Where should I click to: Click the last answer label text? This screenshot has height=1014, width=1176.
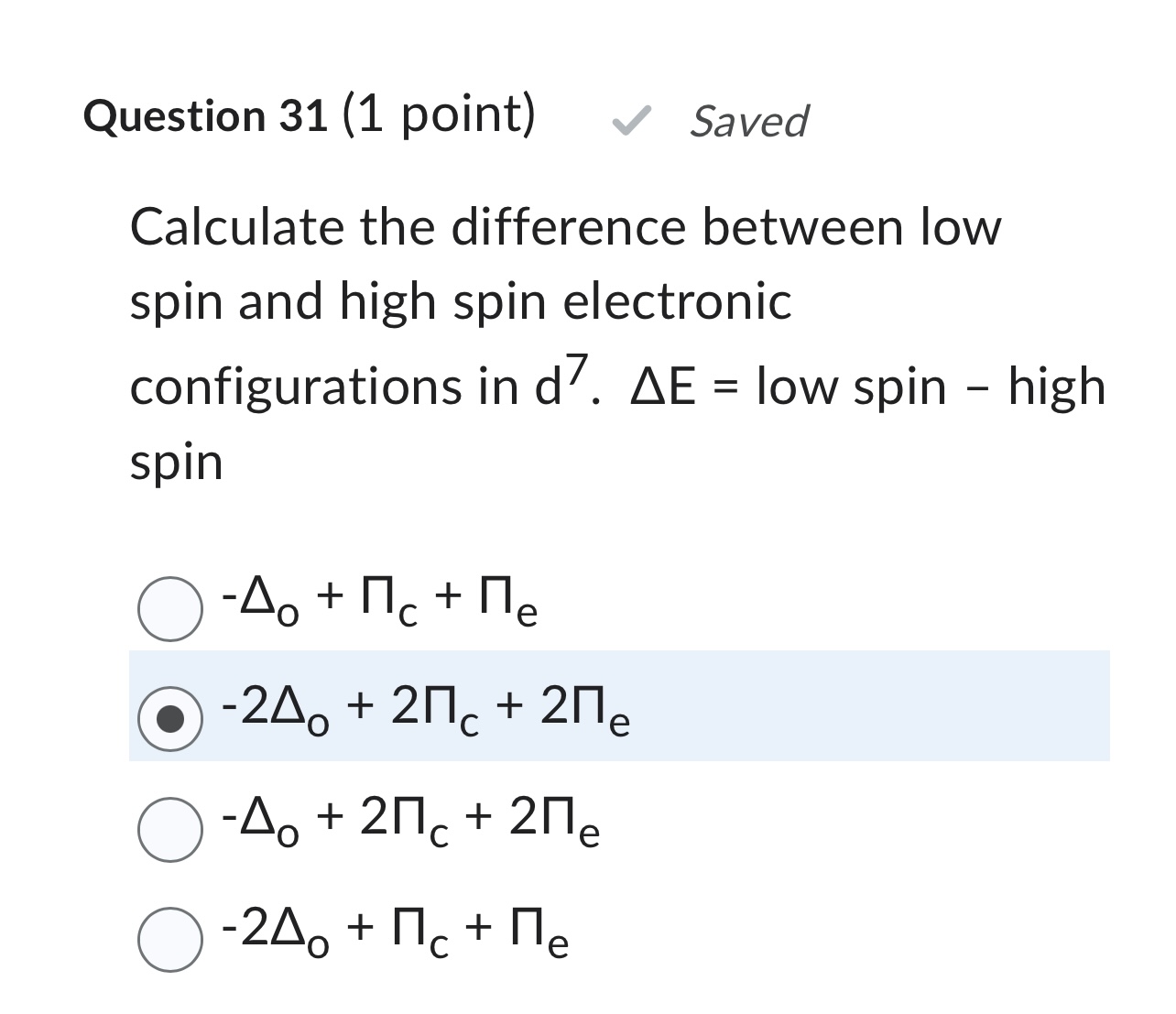click(x=394, y=936)
